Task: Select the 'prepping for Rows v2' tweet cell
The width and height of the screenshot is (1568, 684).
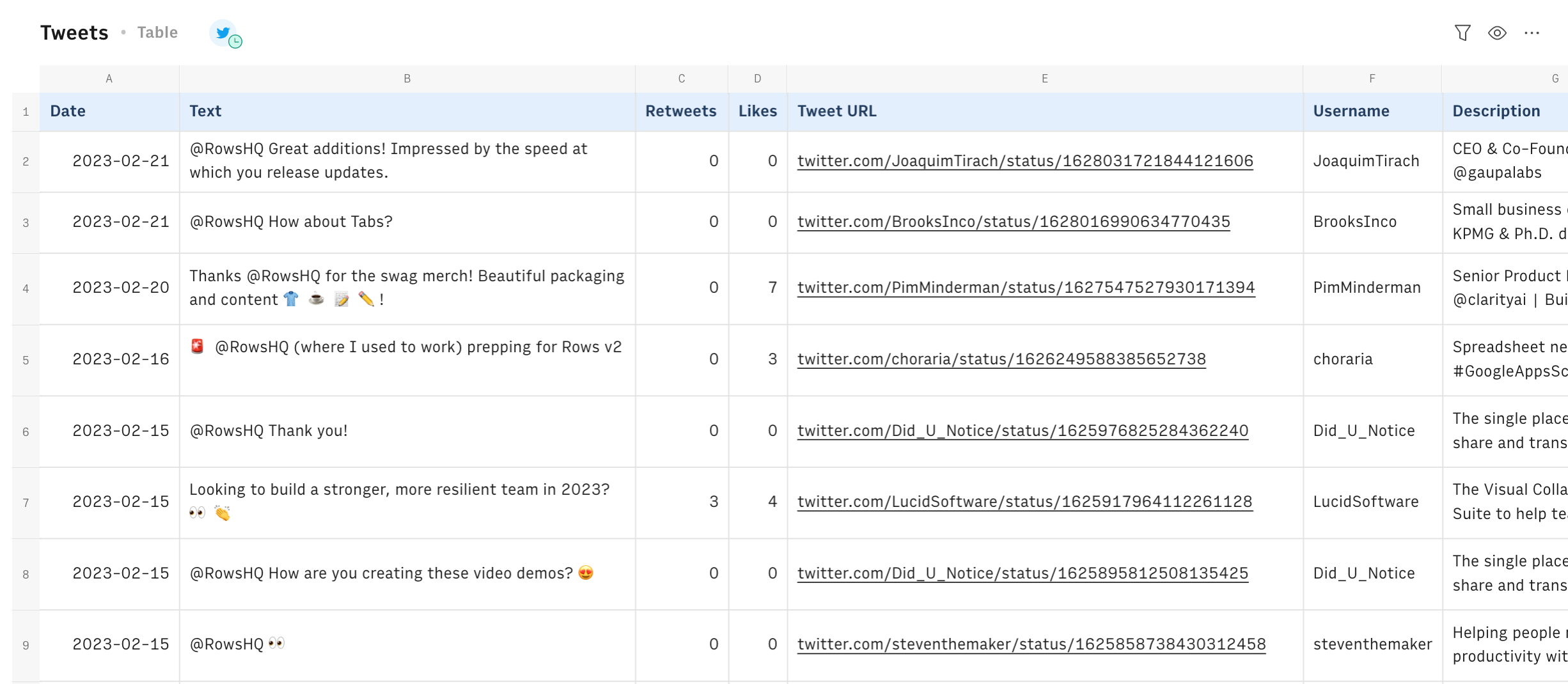Action: pos(407,361)
